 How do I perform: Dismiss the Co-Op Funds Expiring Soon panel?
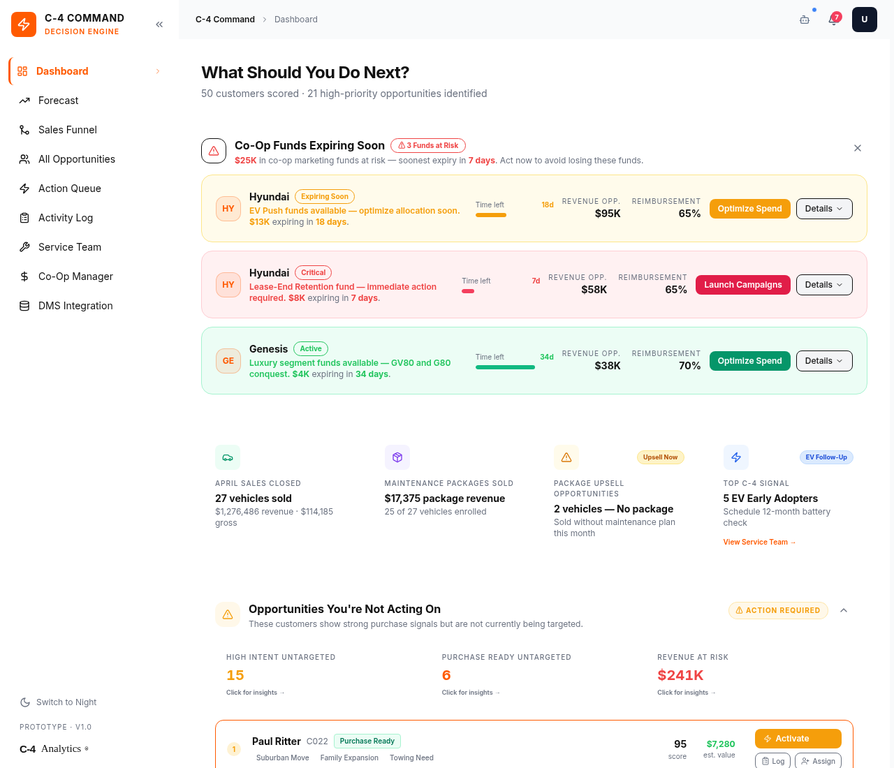[x=858, y=148]
